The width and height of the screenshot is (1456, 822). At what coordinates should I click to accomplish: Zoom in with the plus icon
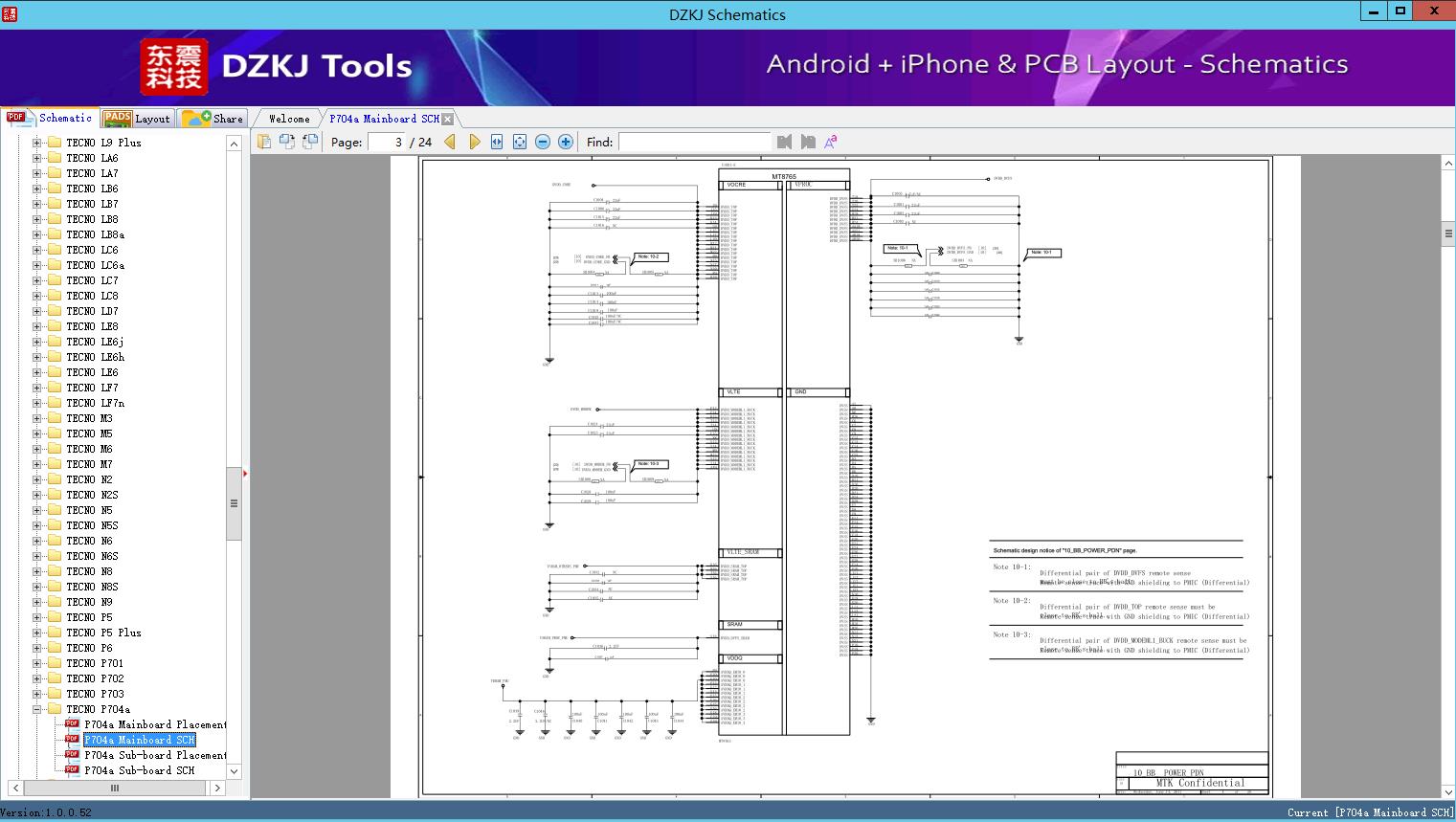pyautogui.click(x=566, y=142)
